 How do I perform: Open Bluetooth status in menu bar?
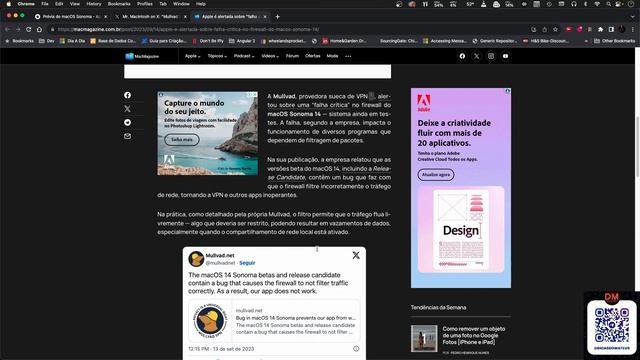tap(585, 4)
